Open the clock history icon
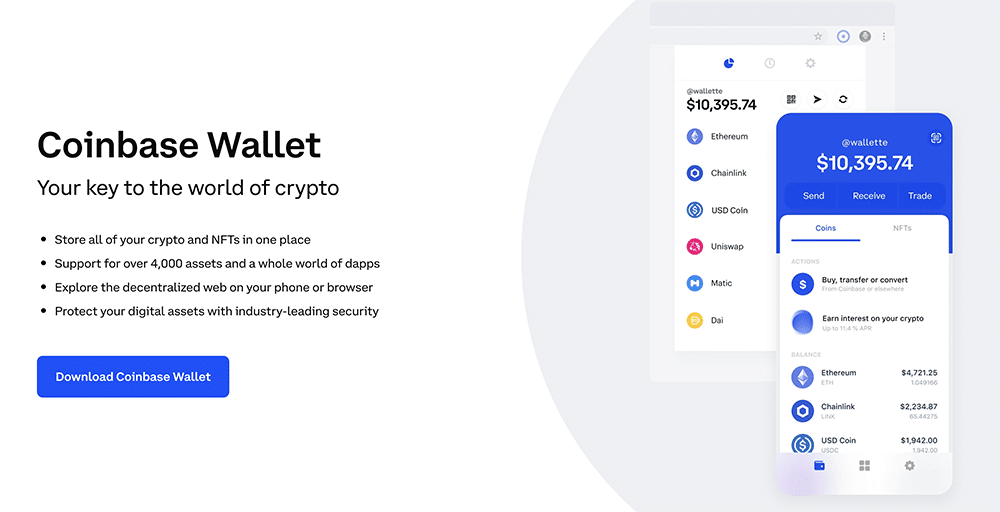1000x512 pixels. (x=770, y=62)
